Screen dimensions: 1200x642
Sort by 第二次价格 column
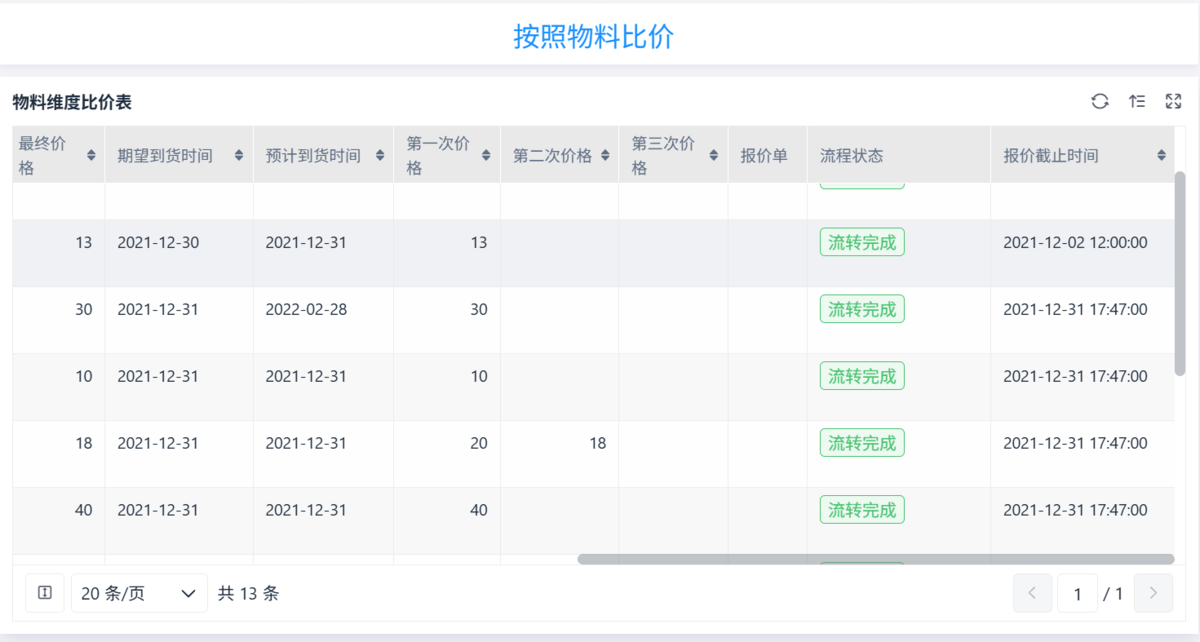(605, 155)
